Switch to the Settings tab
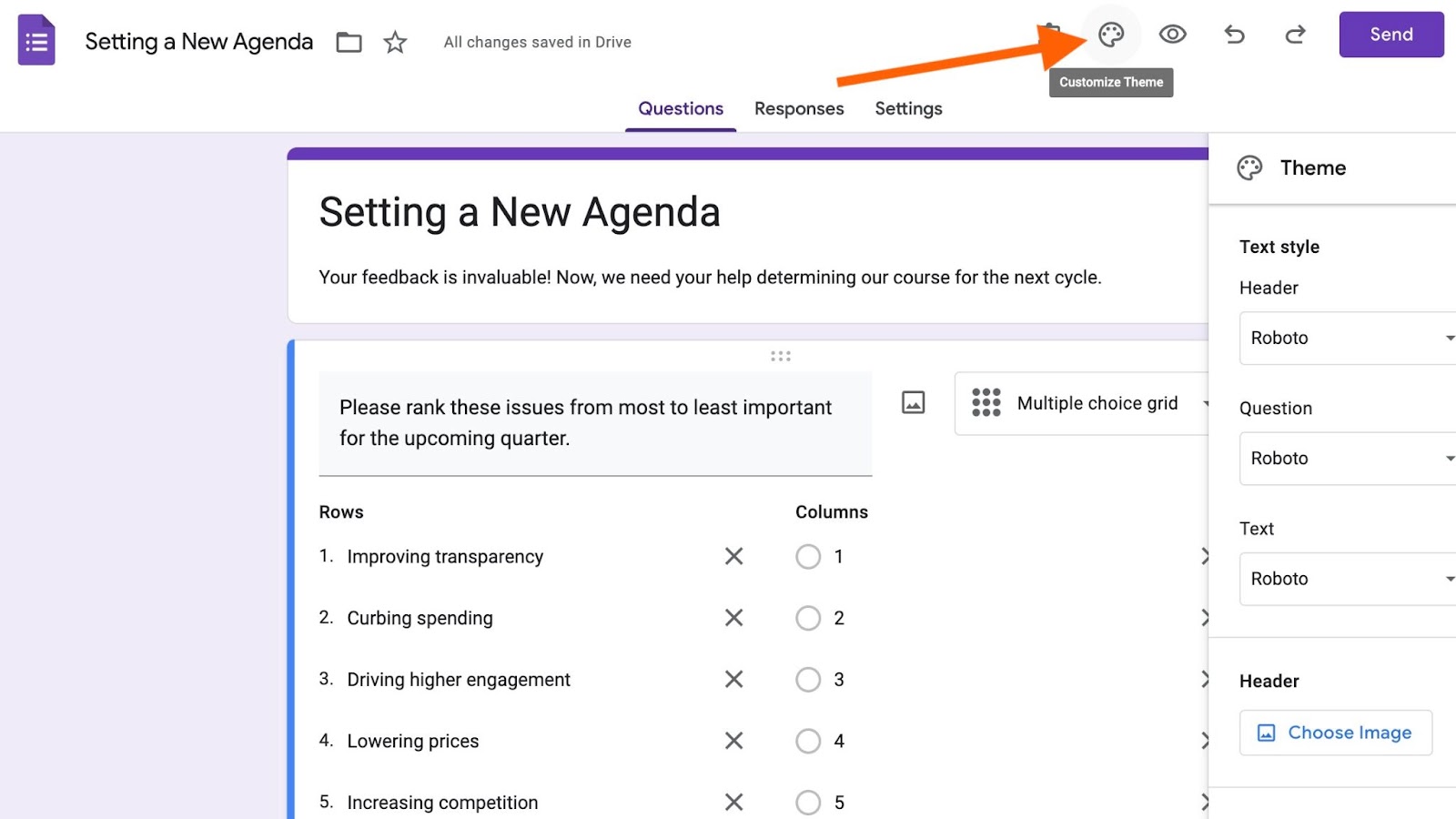Viewport: 1456px width, 819px height. point(908,109)
